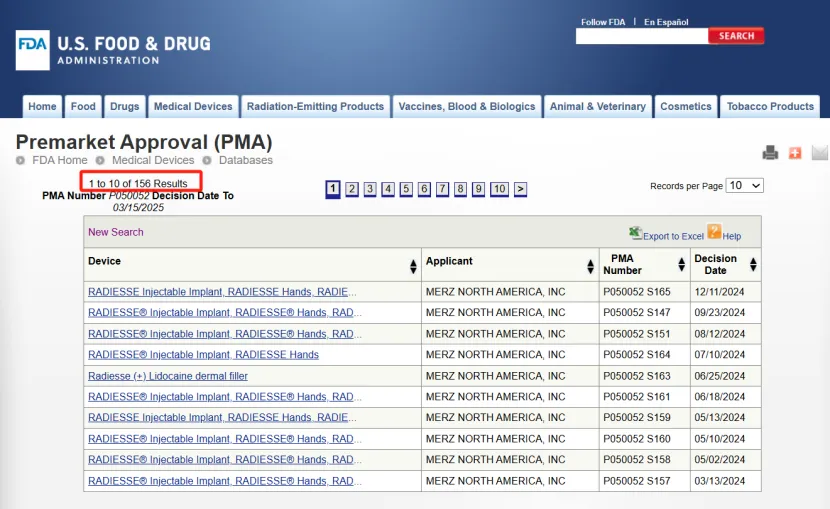Open Vaccines, Blood & Biologics tab
830x509 pixels.
pyautogui.click(x=467, y=106)
